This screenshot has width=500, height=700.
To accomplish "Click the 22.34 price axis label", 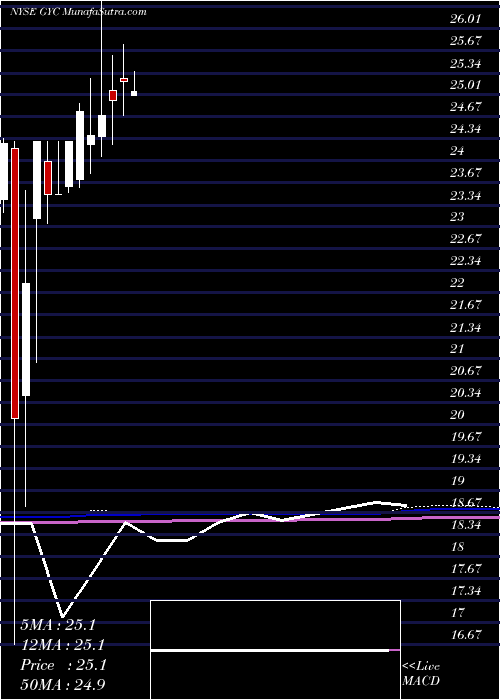I will [x=466, y=261].
